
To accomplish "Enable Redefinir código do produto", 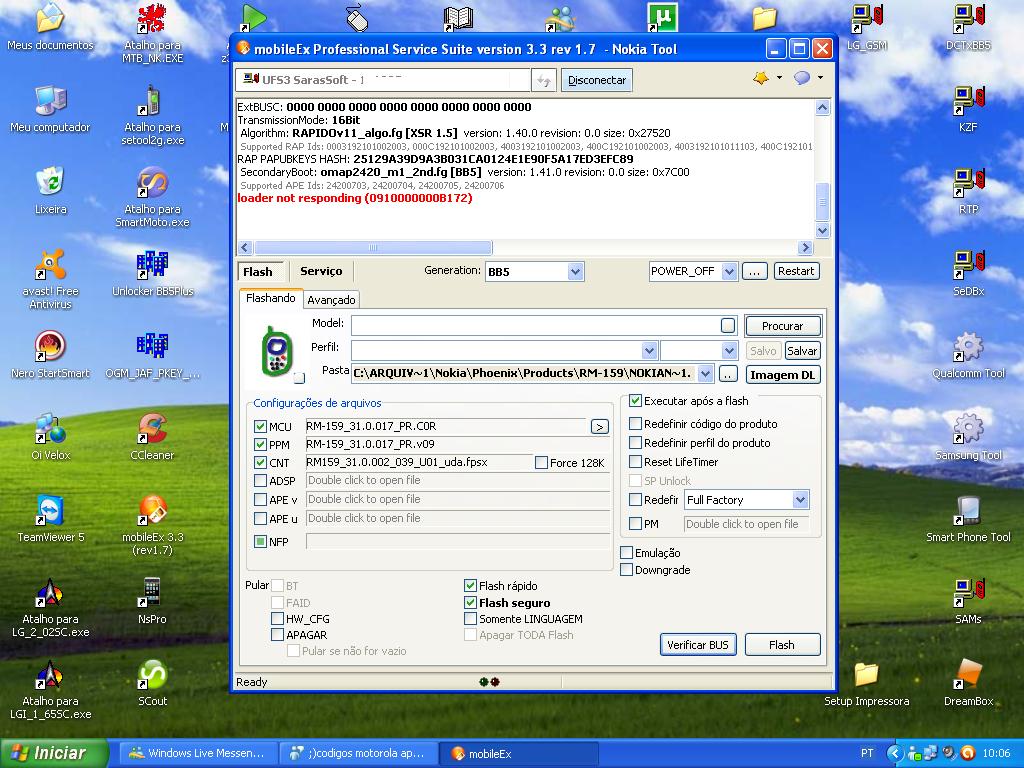I will (635, 424).
